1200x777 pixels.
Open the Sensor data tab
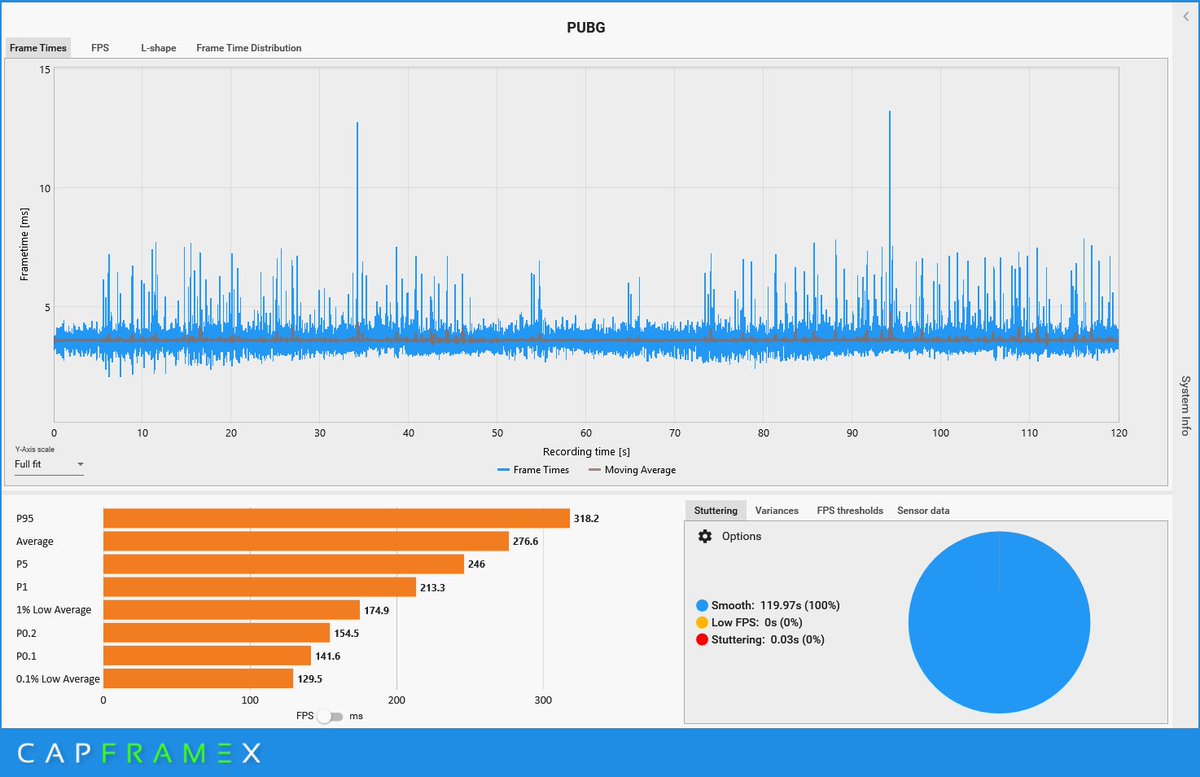tap(923, 510)
